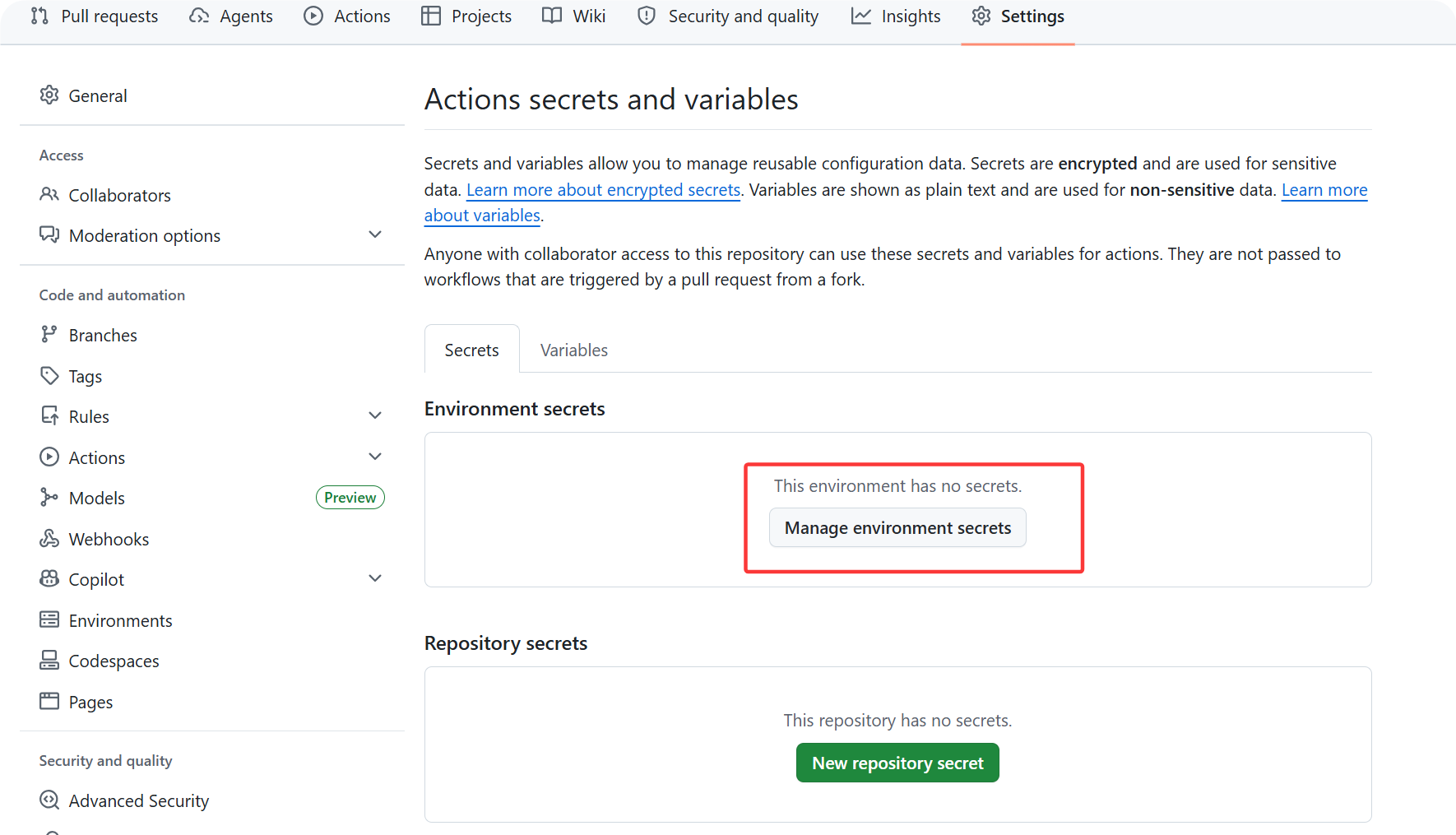Click the Environments server icon
The image size is (1456, 835).
[x=49, y=620]
